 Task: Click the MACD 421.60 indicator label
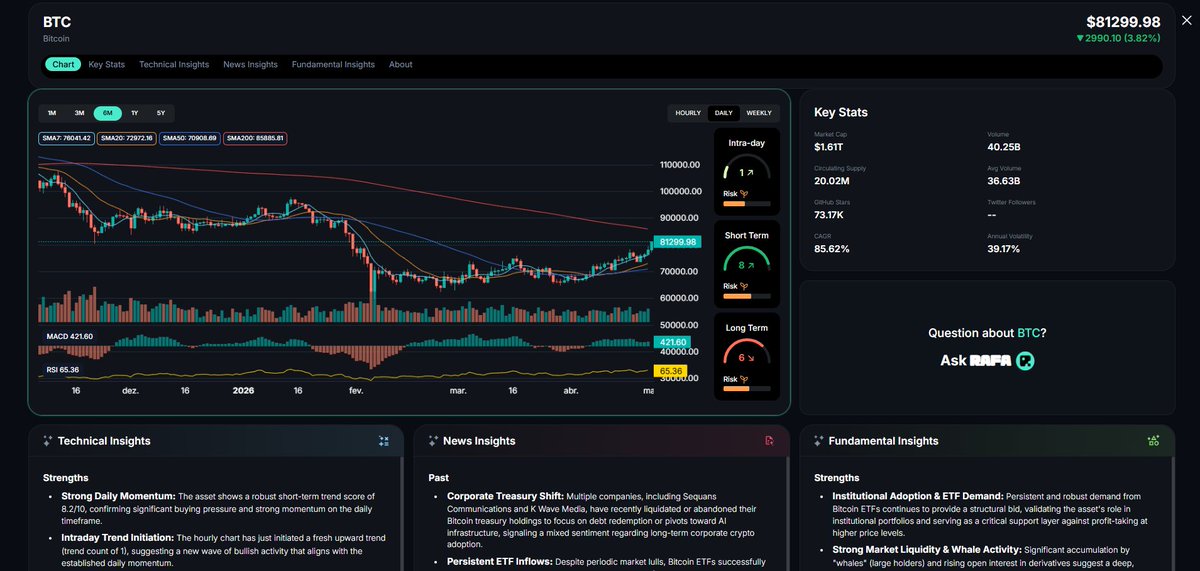pos(70,336)
